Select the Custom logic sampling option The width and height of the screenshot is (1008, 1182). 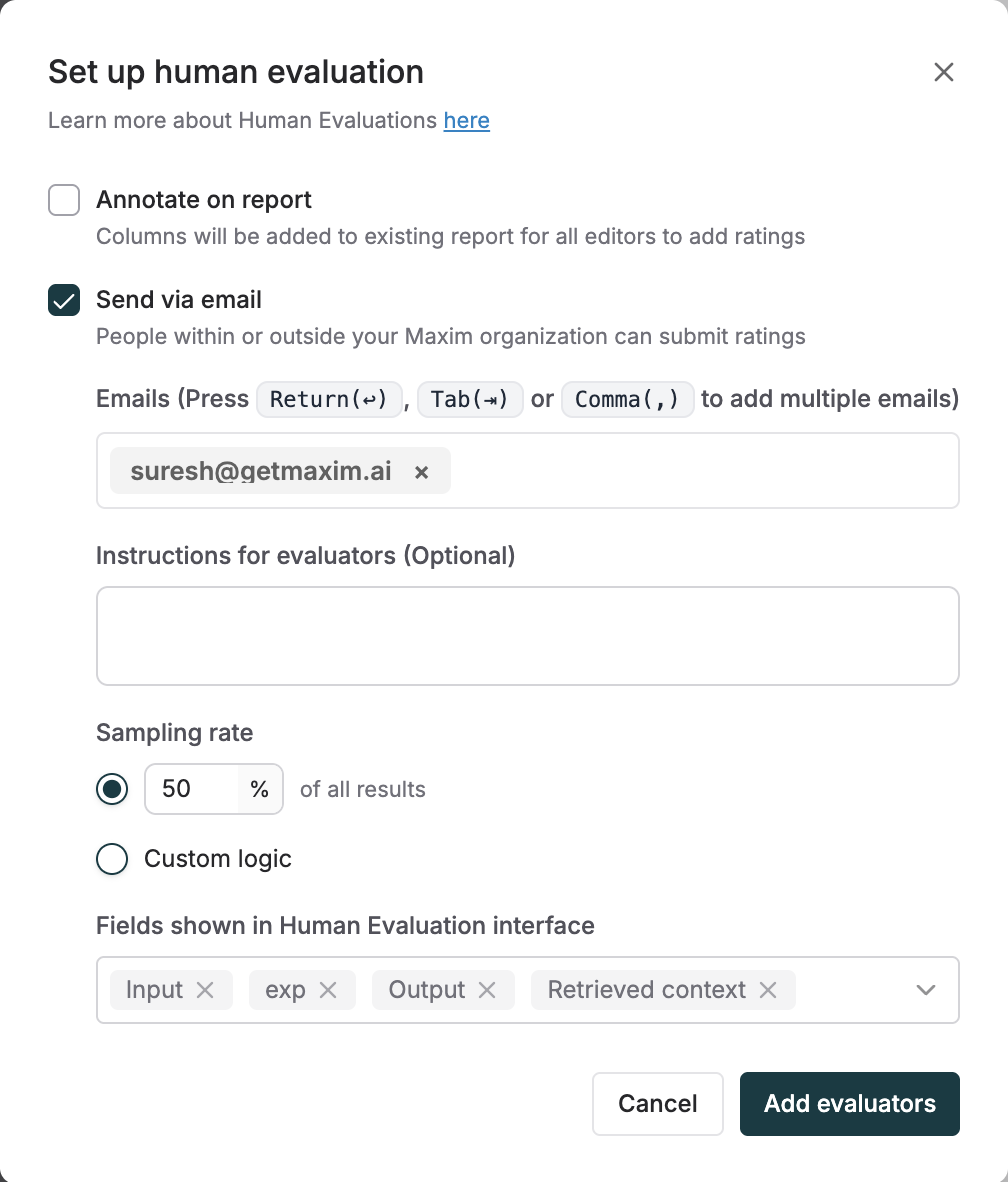[x=112, y=859]
